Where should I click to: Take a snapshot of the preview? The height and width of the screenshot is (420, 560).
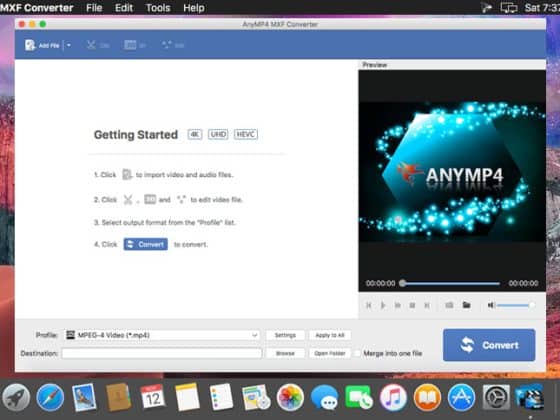click(449, 305)
